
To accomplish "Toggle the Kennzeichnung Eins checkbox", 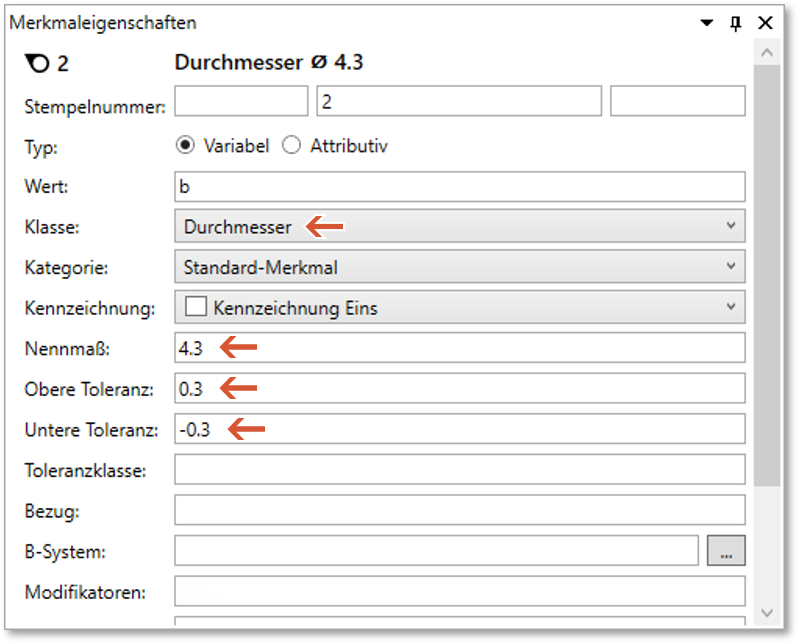I will click(x=195, y=308).
